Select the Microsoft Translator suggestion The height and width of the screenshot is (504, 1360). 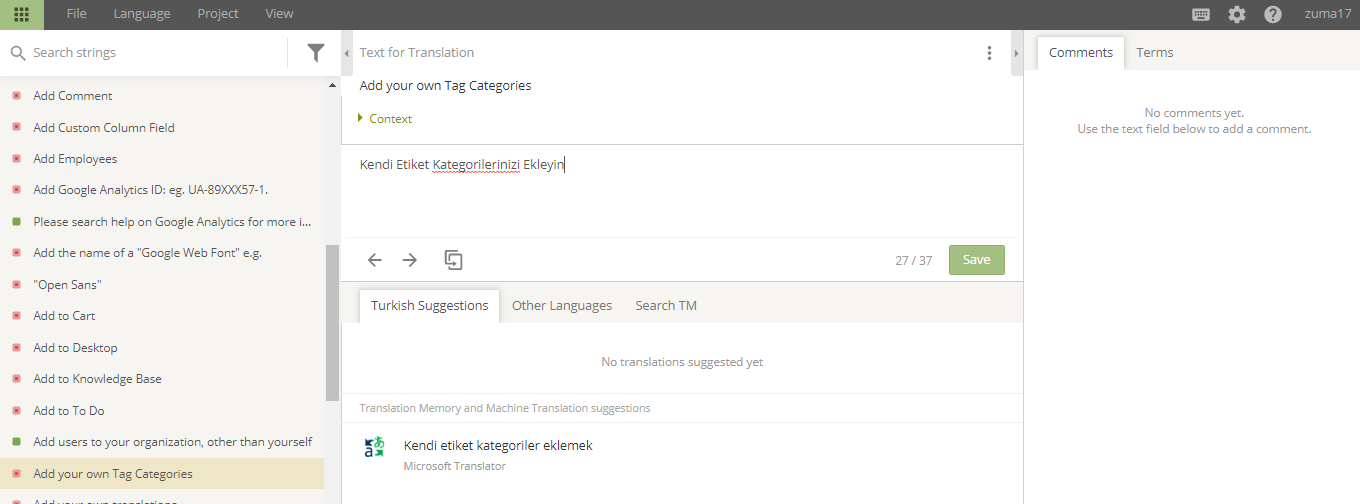click(682, 455)
